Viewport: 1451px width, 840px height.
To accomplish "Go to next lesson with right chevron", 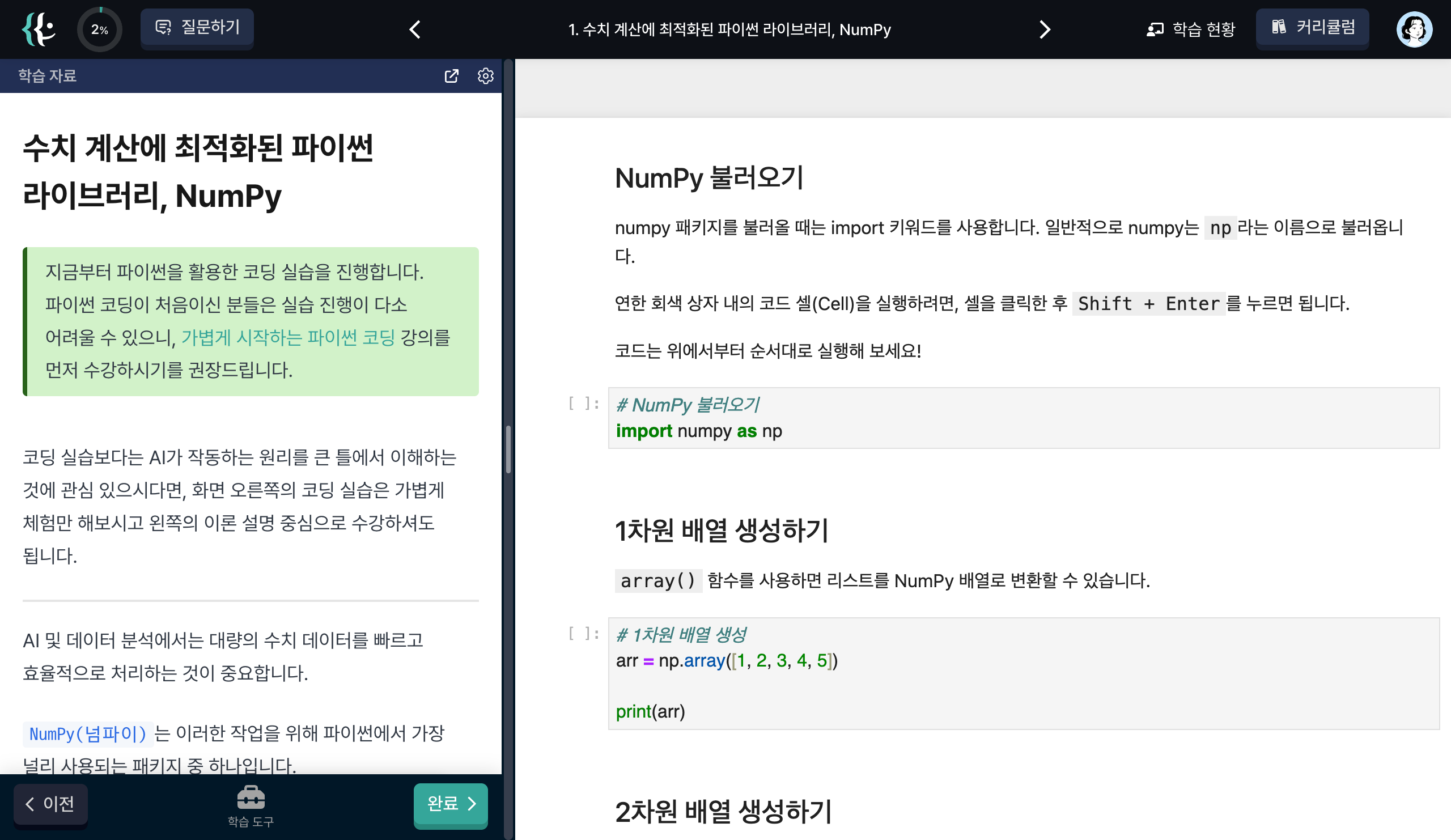I will click(1045, 29).
